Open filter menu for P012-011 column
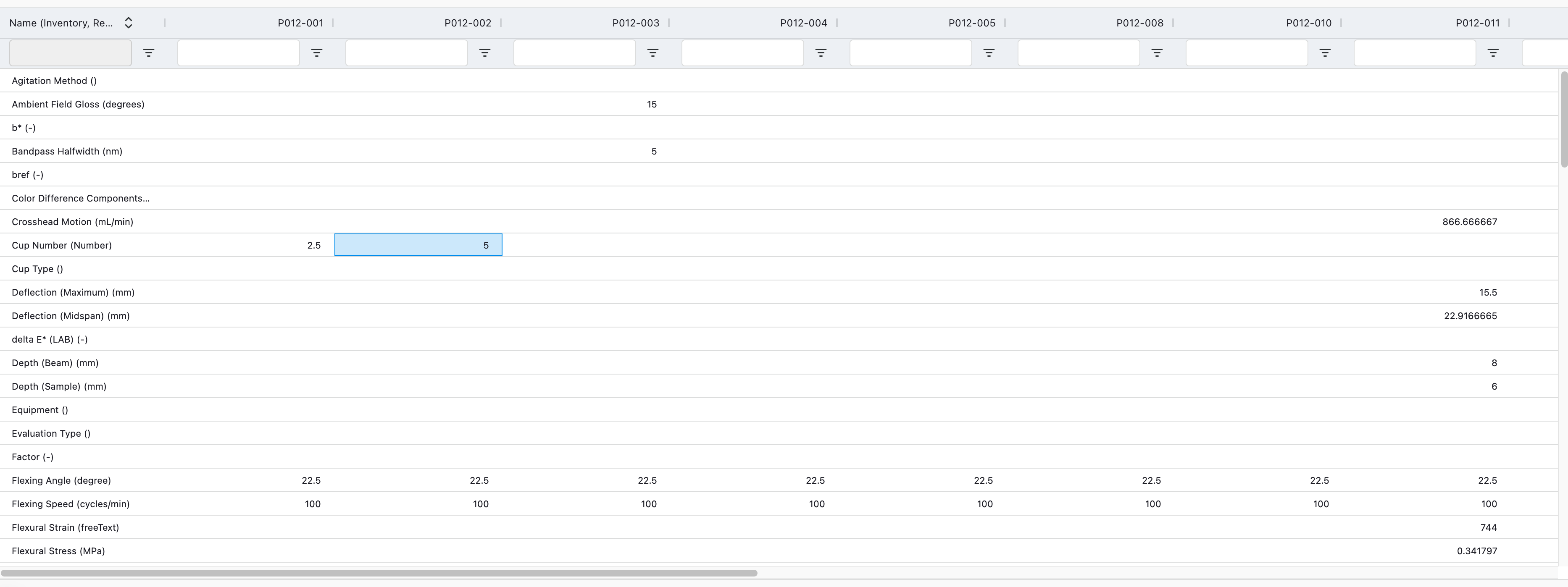The width and height of the screenshot is (1568, 587). (1492, 53)
